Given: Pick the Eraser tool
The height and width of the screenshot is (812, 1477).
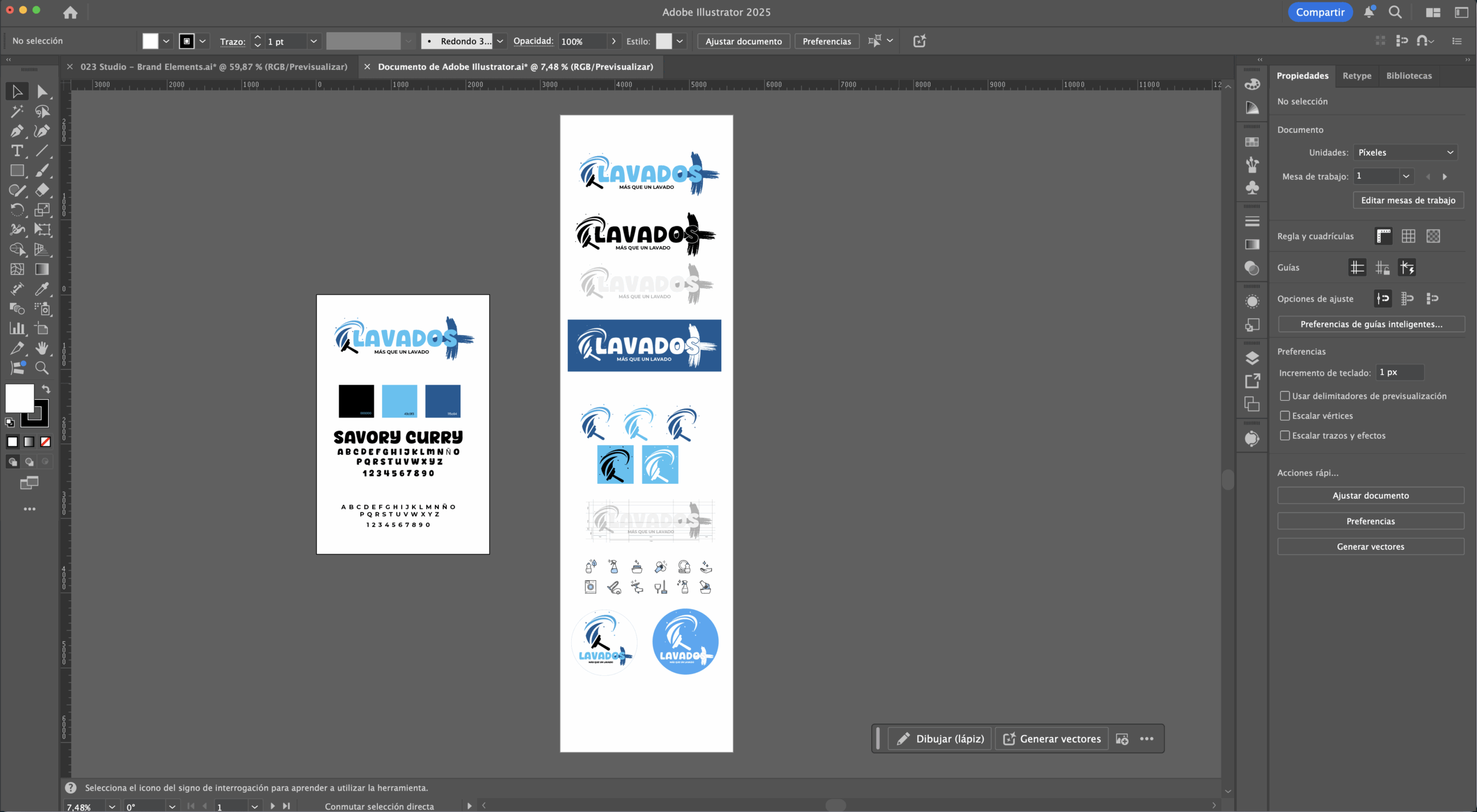Looking at the screenshot, I should pos(42,190).
